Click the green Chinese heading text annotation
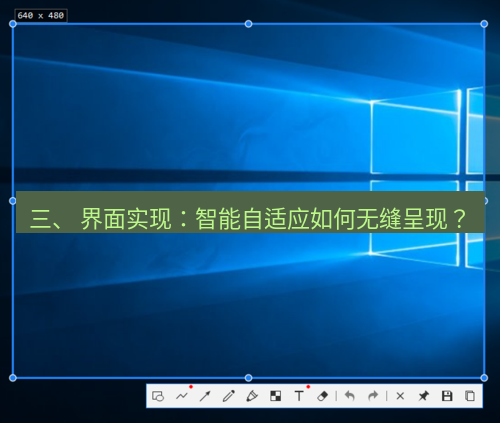 click(x=250, y=212)
